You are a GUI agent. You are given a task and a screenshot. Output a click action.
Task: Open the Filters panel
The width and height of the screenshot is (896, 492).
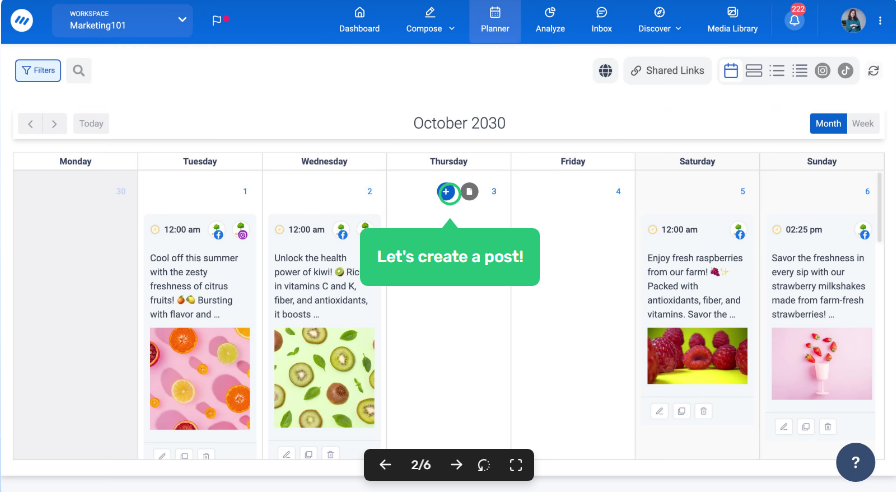[x=38, y=70]
